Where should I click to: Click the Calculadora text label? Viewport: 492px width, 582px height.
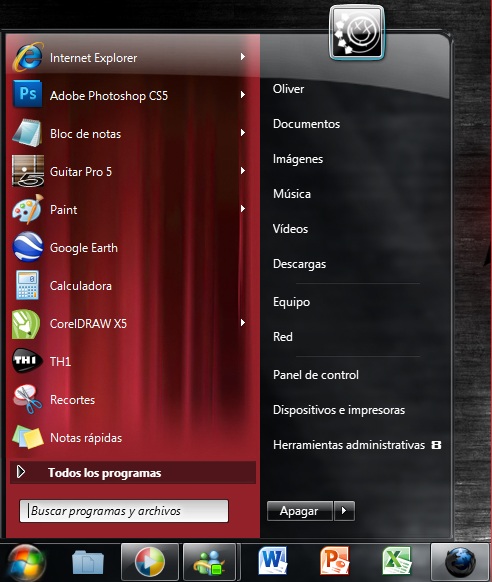81,286
